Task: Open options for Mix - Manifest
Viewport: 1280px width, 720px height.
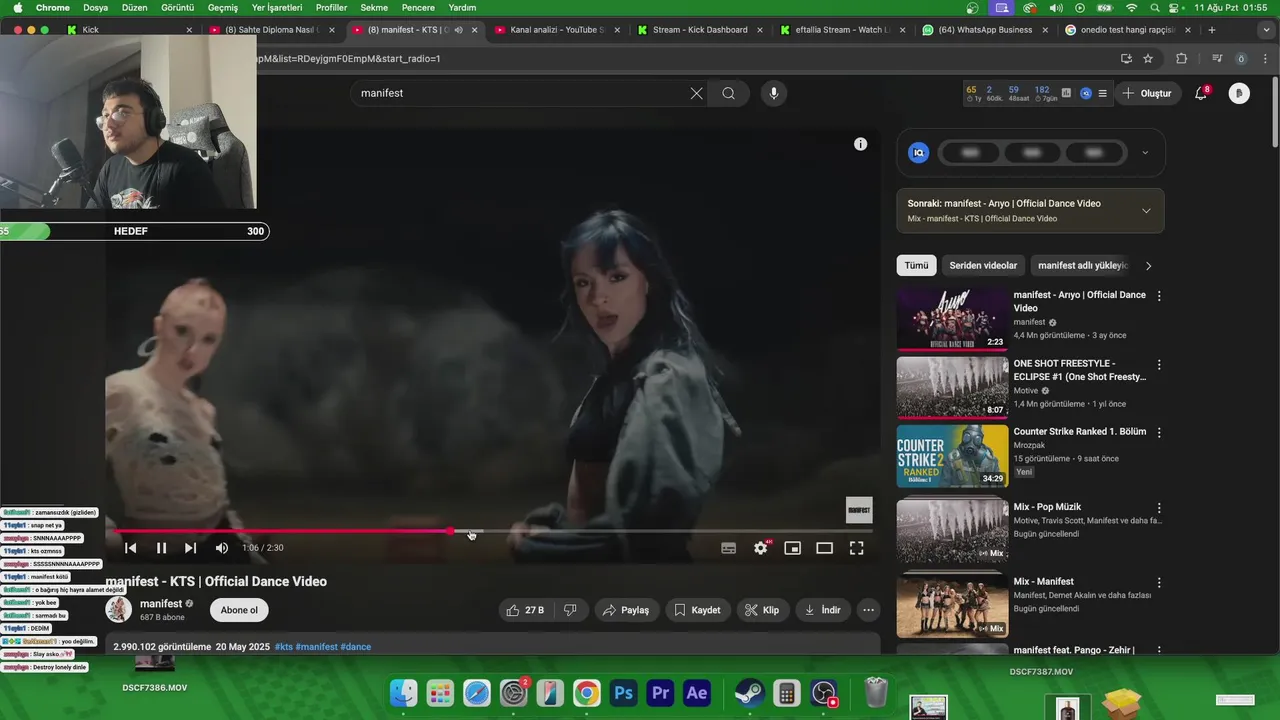Action: 1159,583
